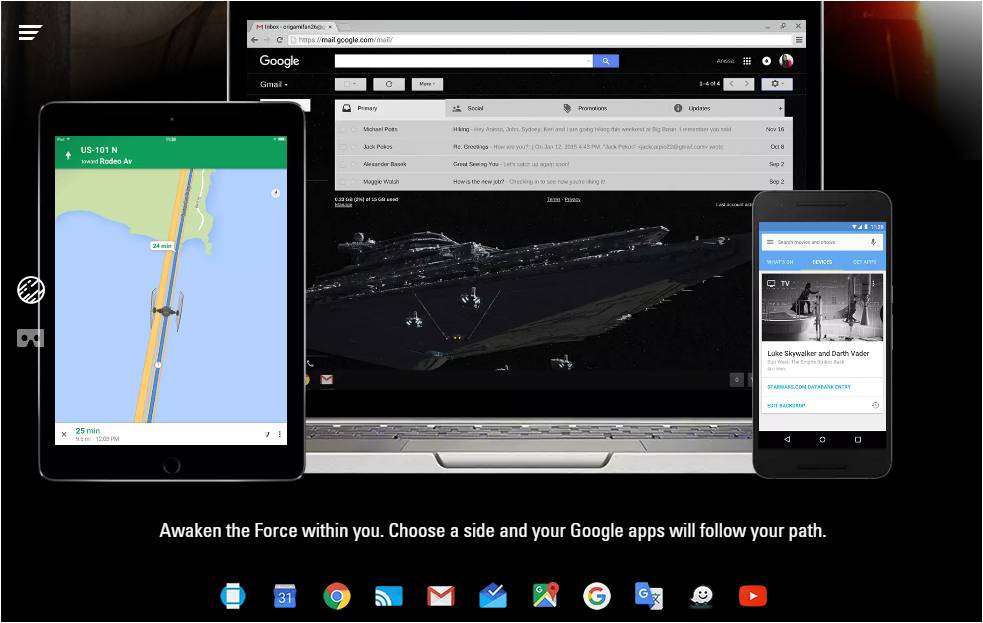Click the Gmail icon in laptop bottom bar
983x623 pixels.
[x=327, y=379]
